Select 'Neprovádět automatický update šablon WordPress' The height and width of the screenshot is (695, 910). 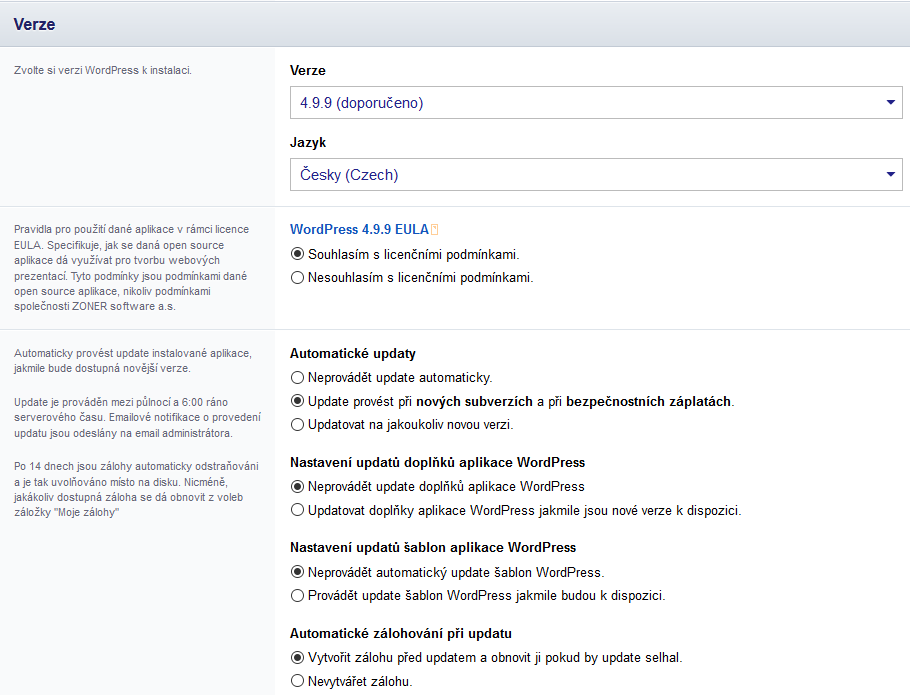297,572
